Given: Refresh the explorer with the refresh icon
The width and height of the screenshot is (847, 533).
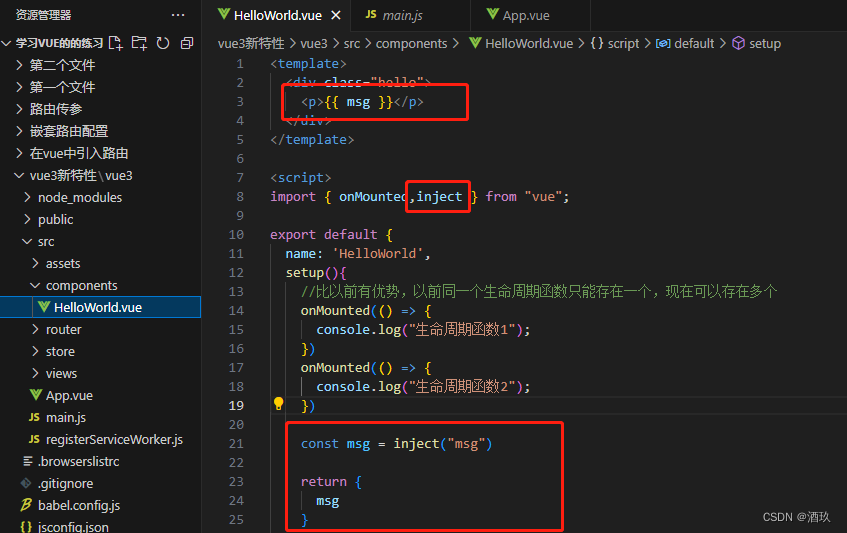Looking at the screenshot, I should click(163, 43).
